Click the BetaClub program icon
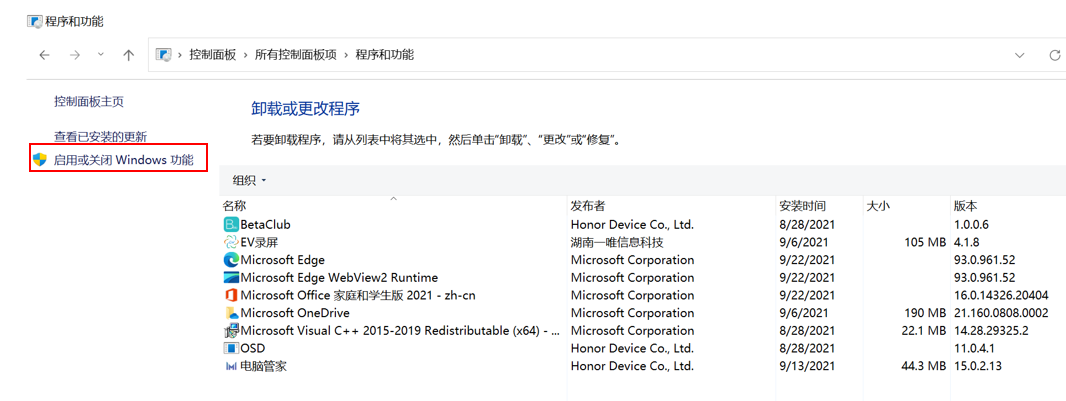Screen dimensions: 1066x401 point(231,225)
